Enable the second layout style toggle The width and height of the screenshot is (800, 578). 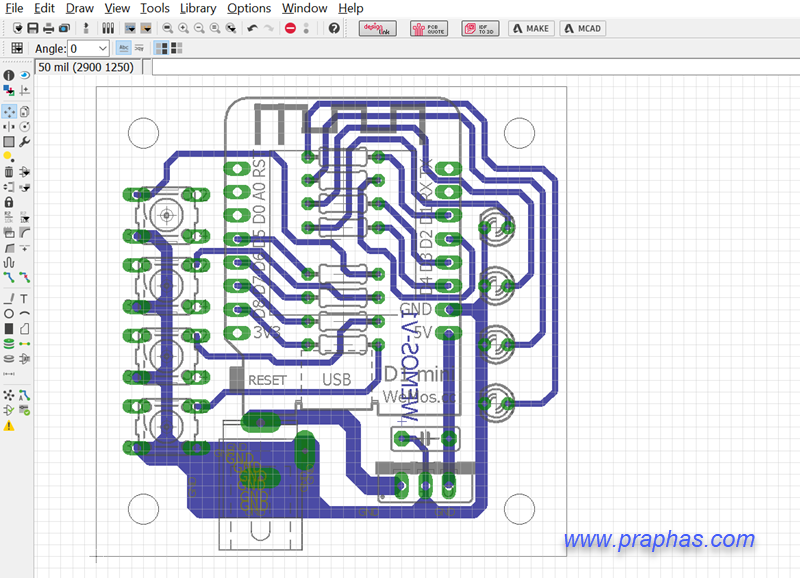click(x=177, y=48)
